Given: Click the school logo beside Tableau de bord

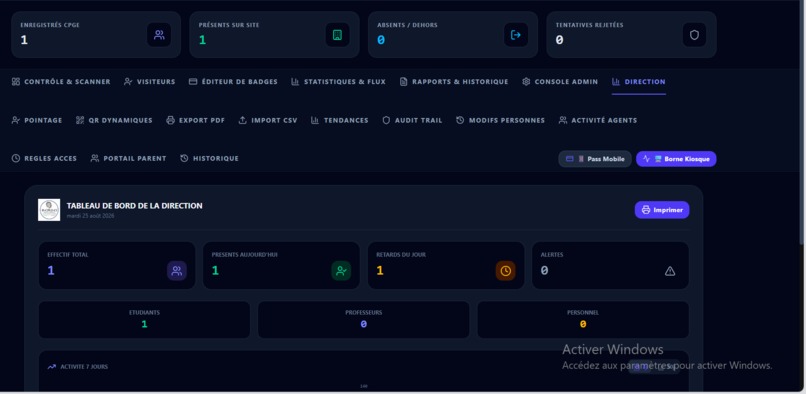Looking at the screenshot, I should (49, 210).
